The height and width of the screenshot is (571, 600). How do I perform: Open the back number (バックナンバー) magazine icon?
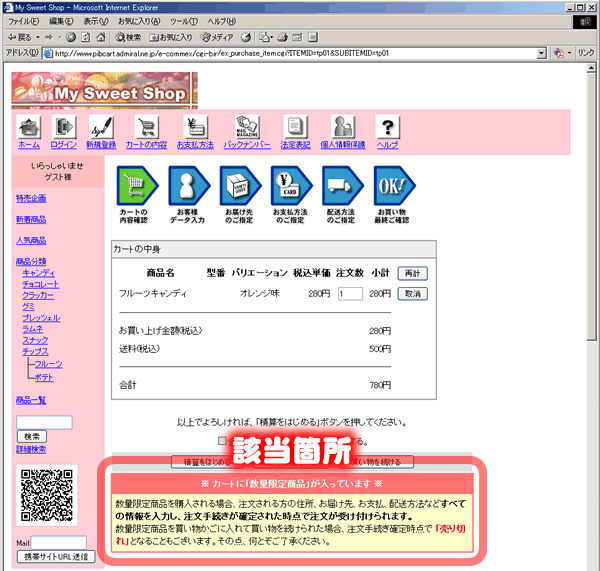coord(247,127)
